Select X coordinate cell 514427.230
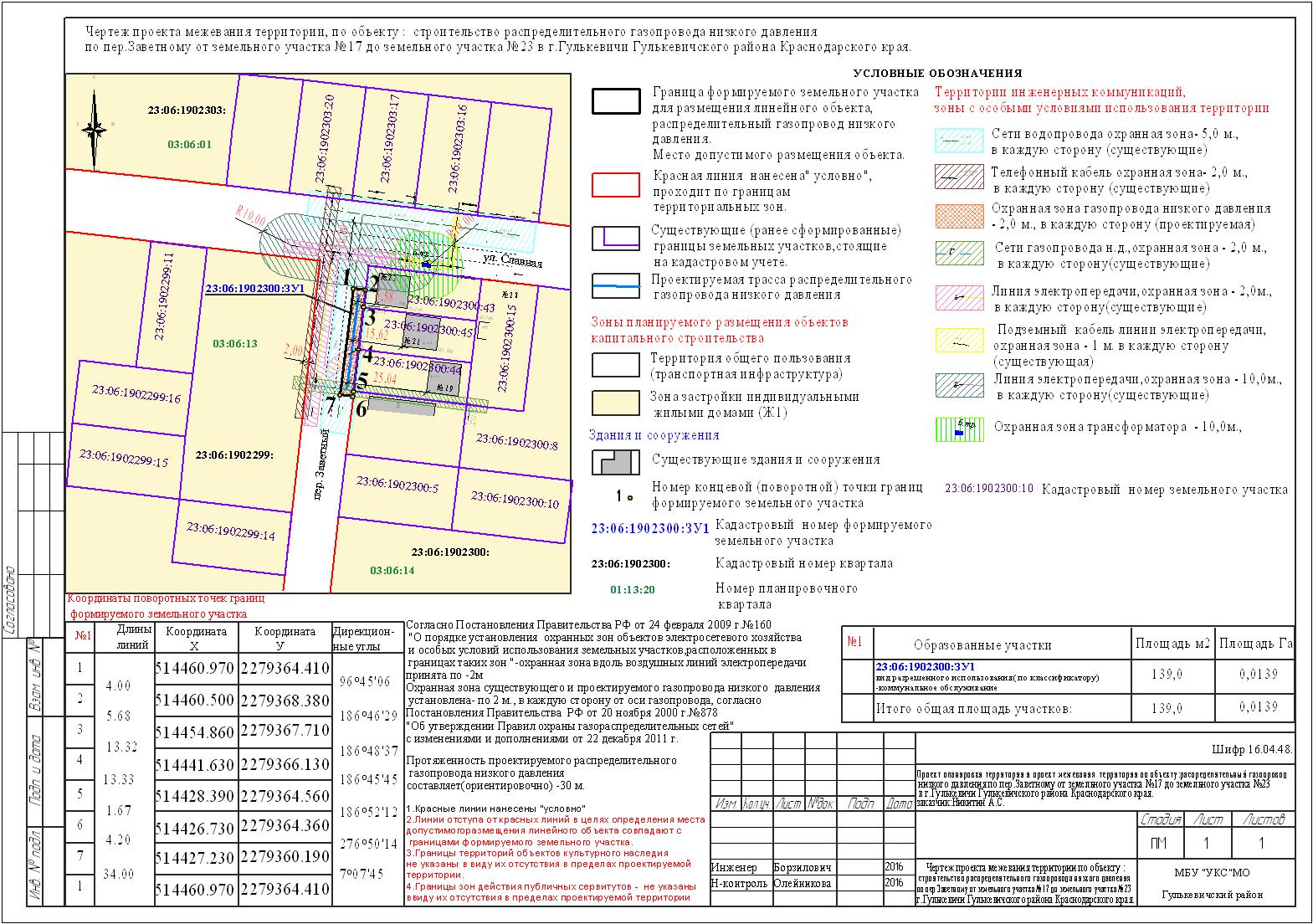This screenshot has width=1313, height=924. click(x=195, y=858)
